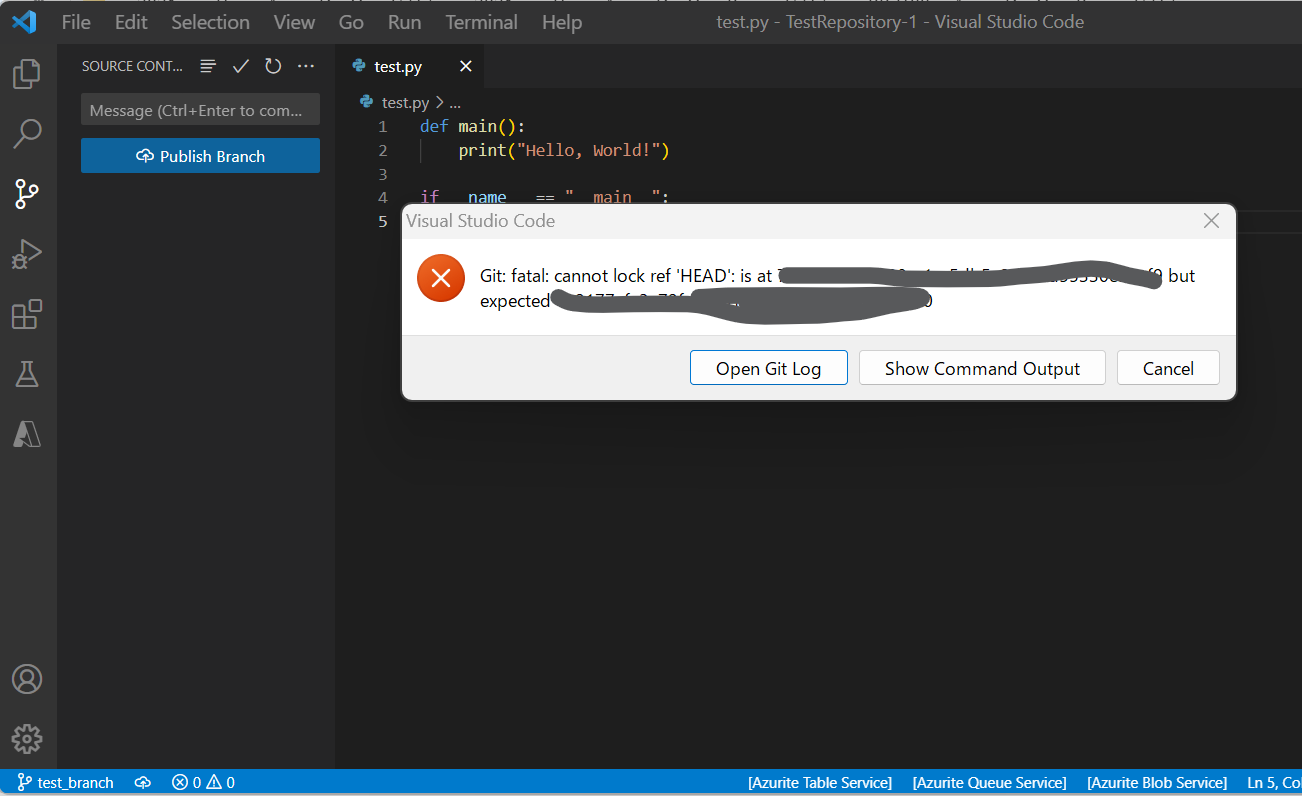1302x796 pixels.
Task: Open the Manage gear icon
Action: coord(27,739)
